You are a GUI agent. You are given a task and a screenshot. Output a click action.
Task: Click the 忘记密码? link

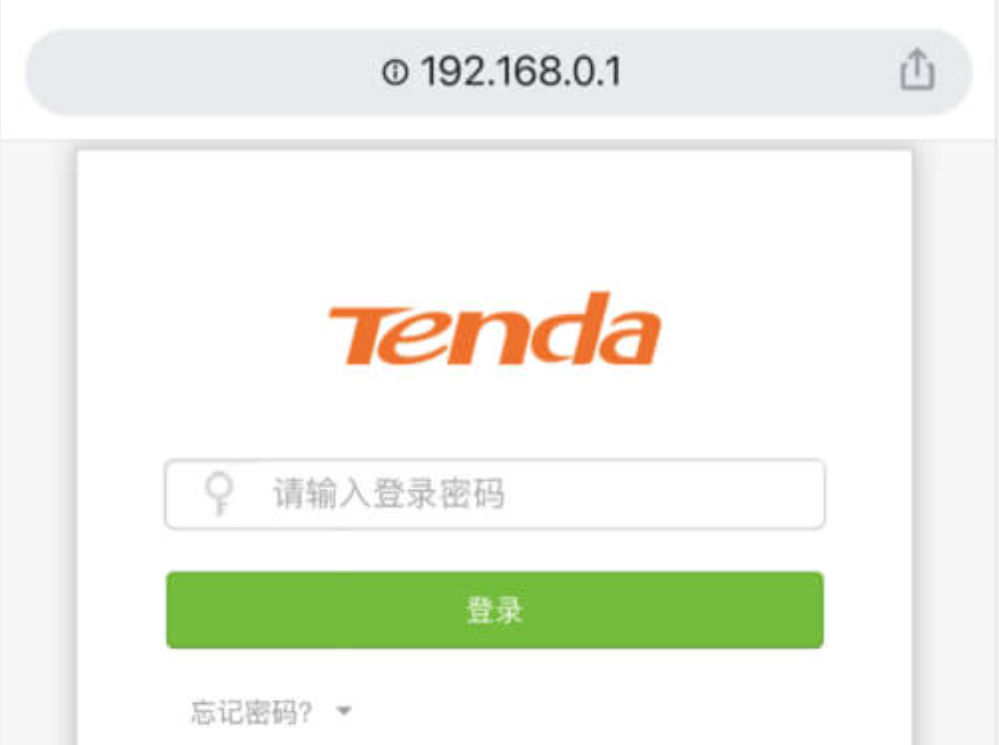[252, 712]
